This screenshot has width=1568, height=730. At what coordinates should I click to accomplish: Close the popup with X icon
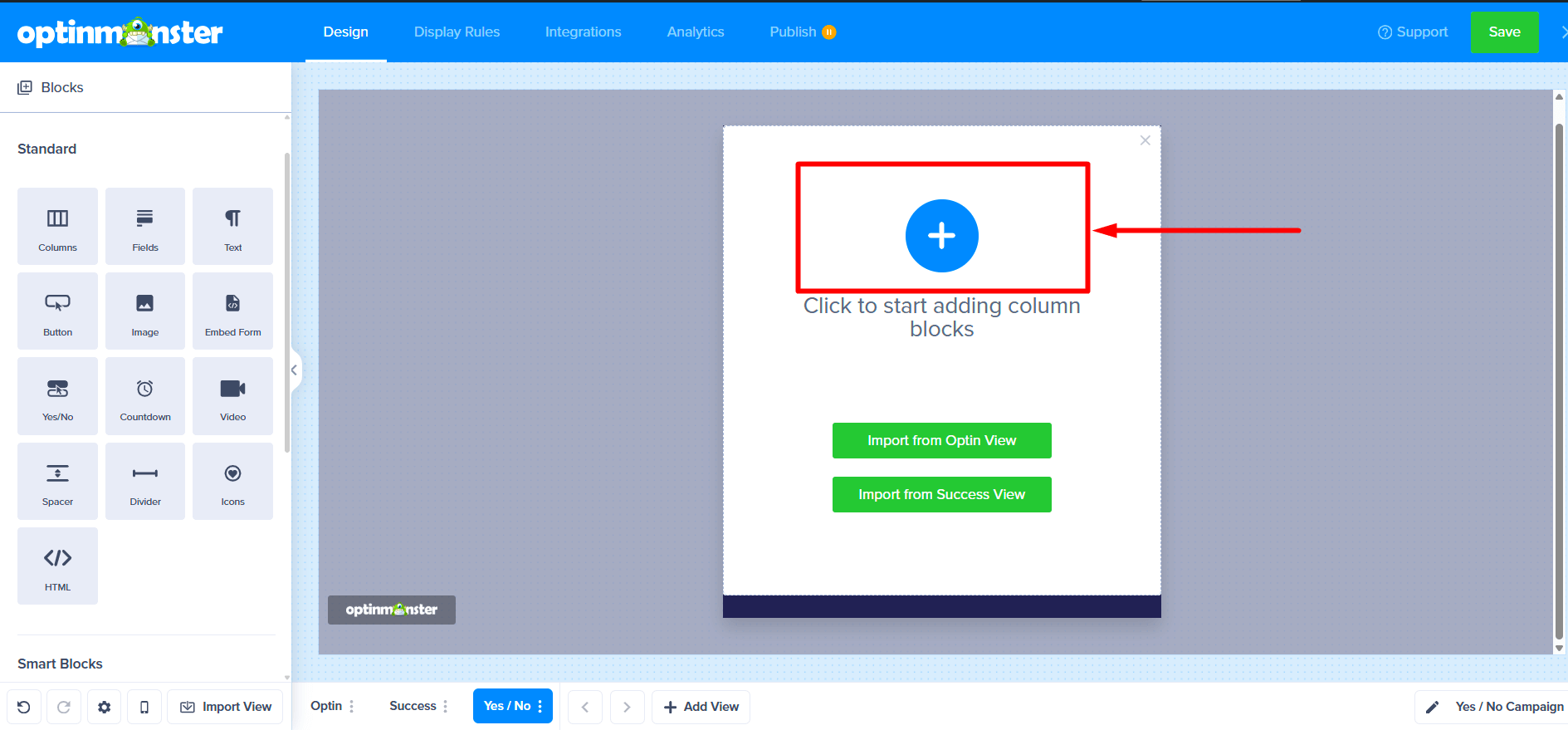click(1145, 140)
